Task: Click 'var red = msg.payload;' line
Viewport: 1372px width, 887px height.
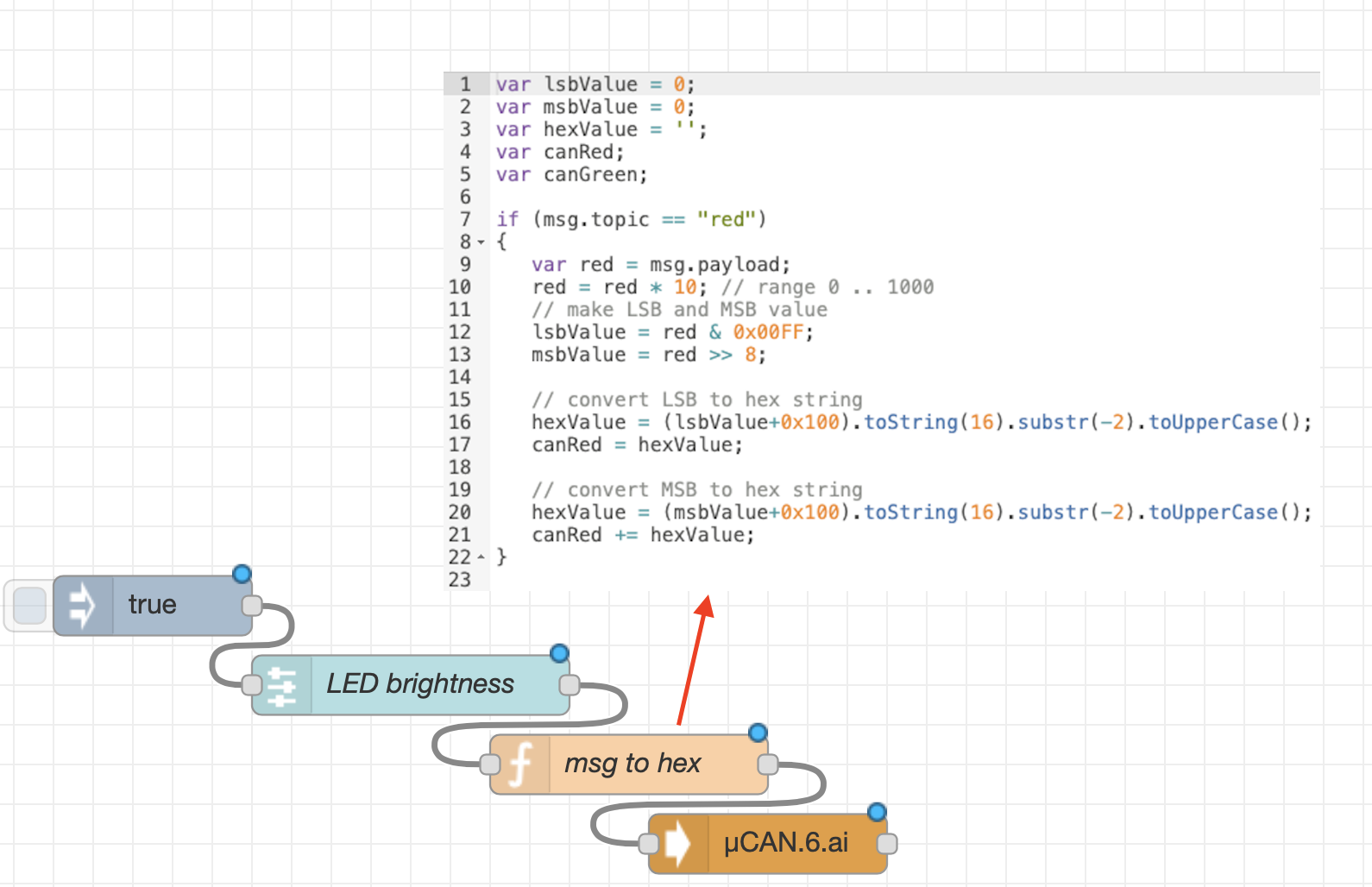Action: tap(660, 264)
